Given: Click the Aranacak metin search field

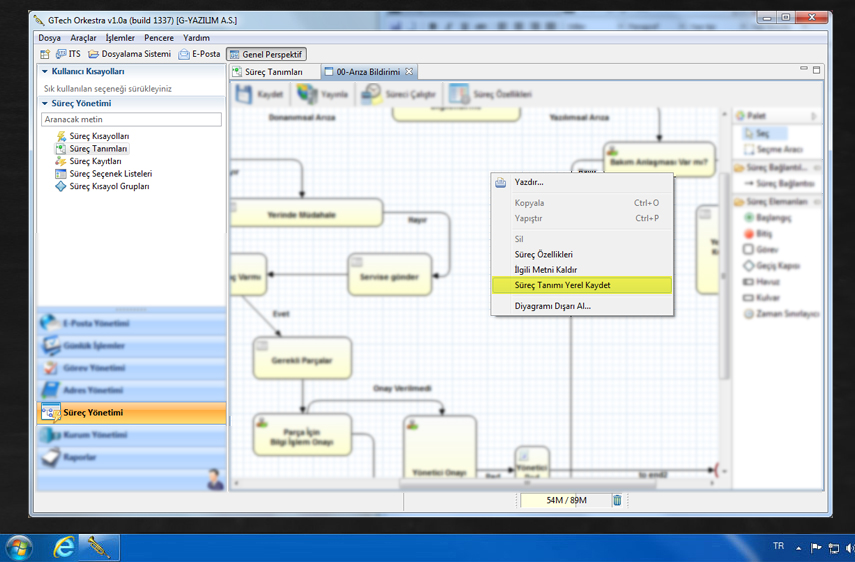Looking at the screenshot, I should 131,119.
